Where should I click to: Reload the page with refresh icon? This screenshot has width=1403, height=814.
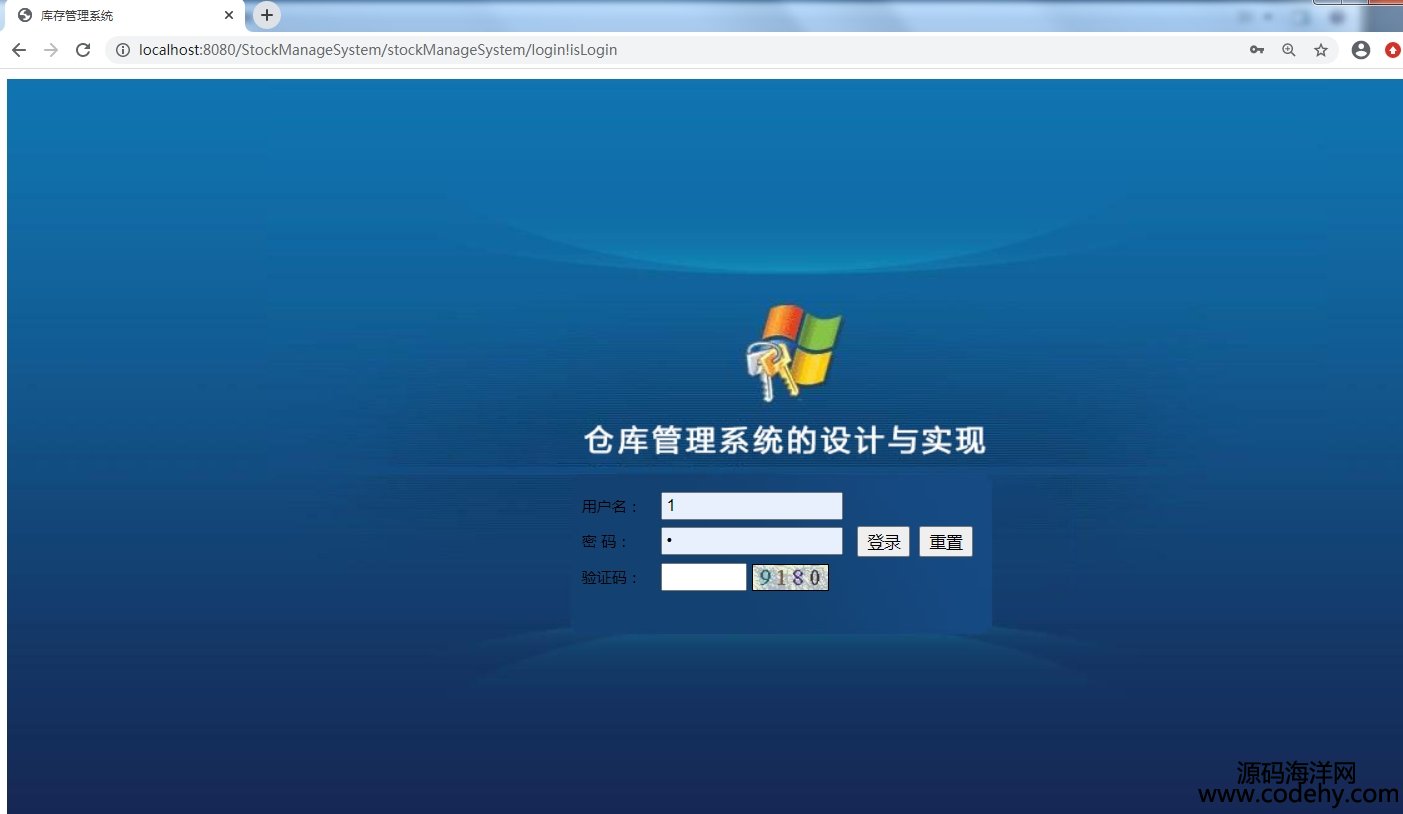click(84, 50)
